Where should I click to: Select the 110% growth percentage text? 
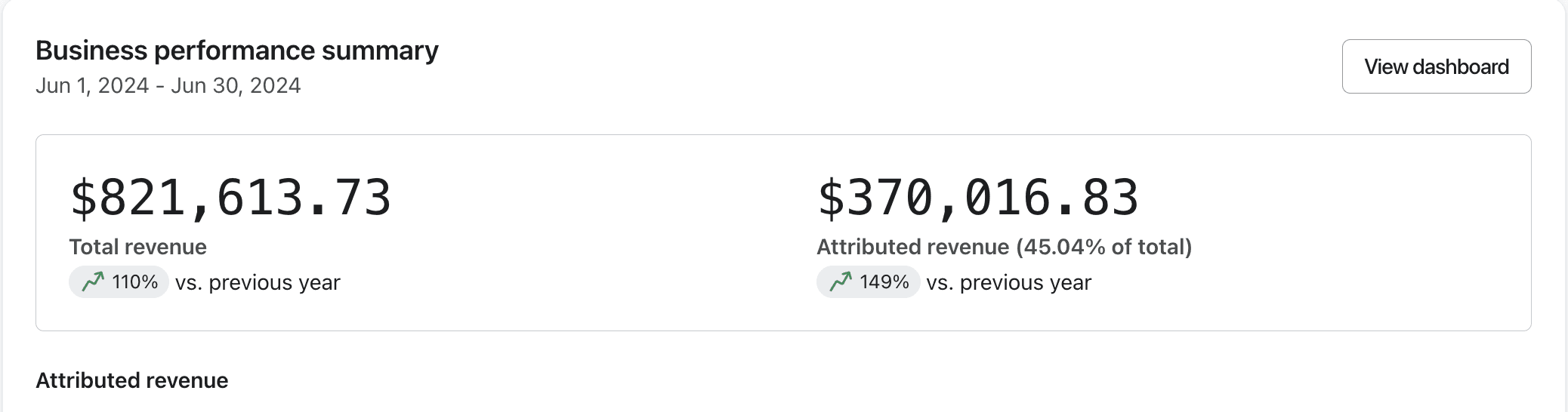134,282
